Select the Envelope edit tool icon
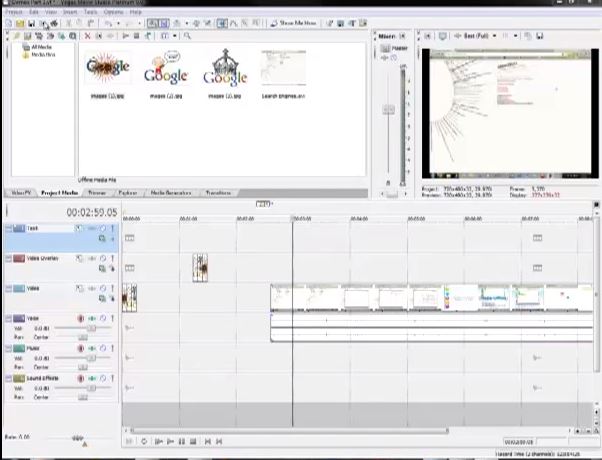The width and height of the screenshot is (602, 460). click(233, 23)
